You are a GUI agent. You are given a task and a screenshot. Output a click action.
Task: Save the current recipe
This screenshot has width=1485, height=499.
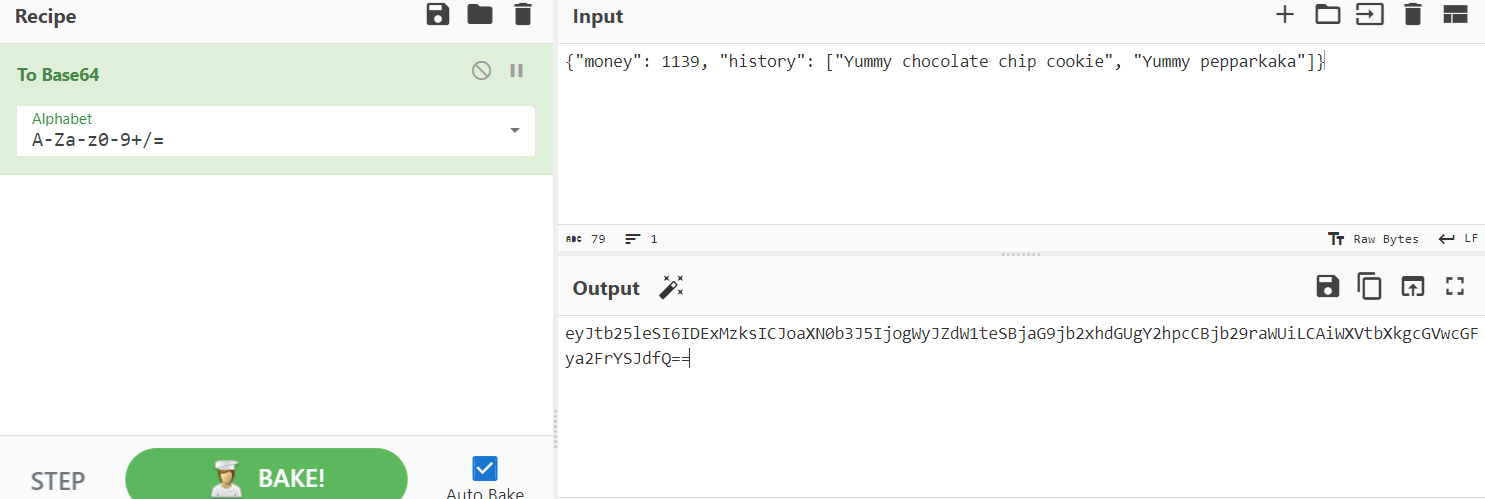point(438,15)
